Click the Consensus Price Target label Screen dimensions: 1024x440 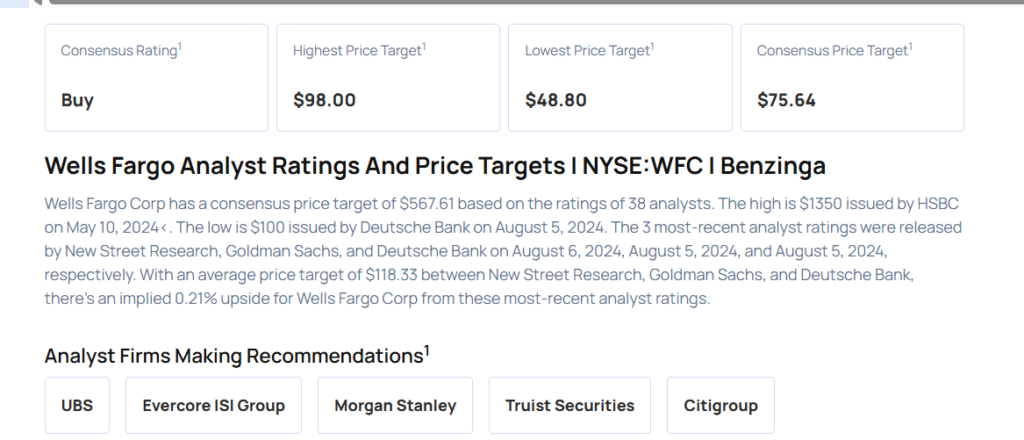point(831,50)
